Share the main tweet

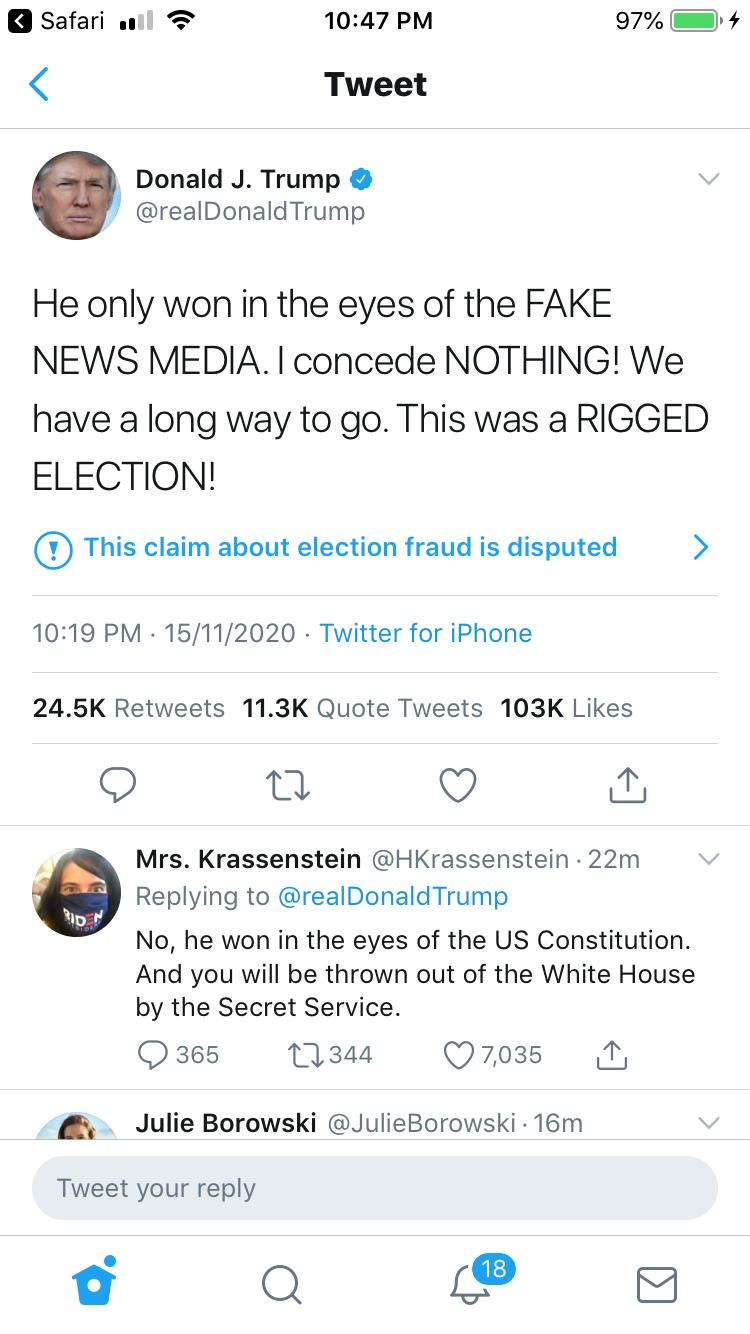pyautogui.click(x=628, y=785)
